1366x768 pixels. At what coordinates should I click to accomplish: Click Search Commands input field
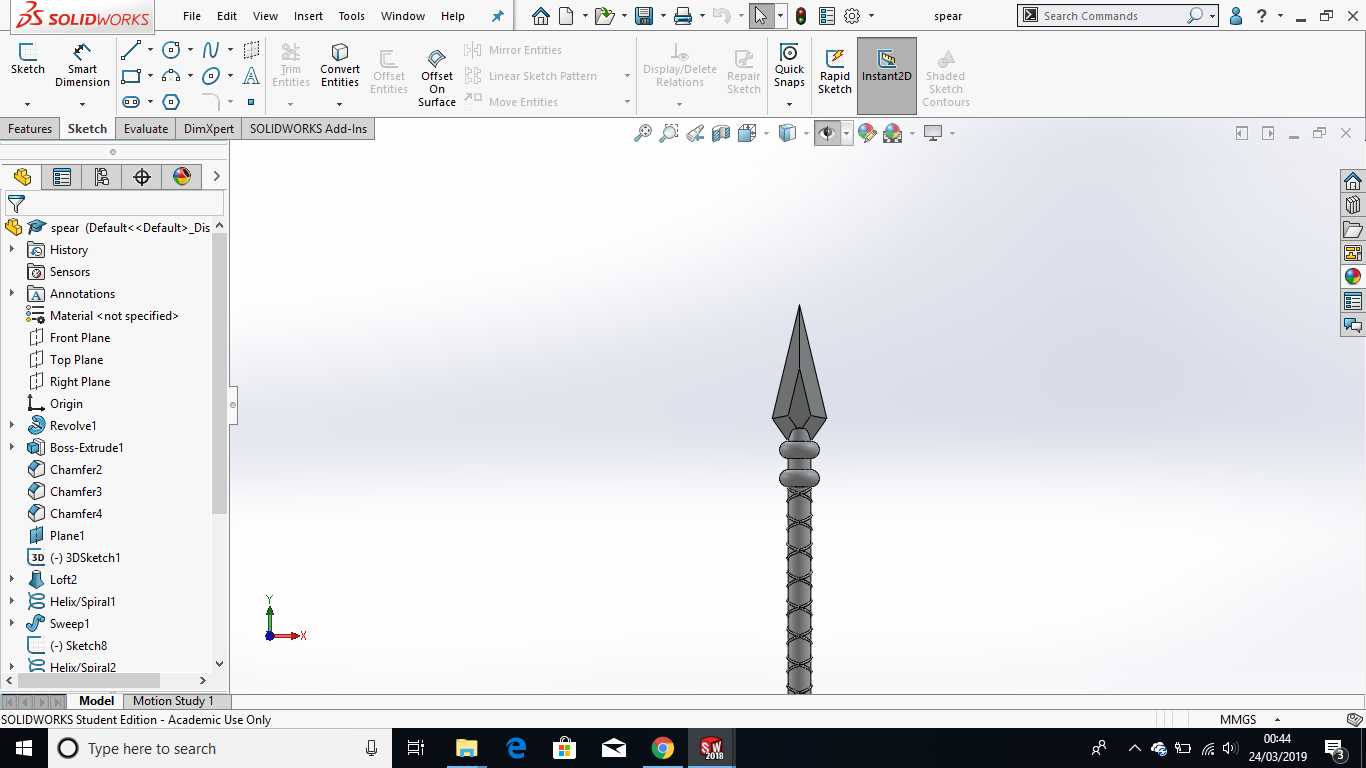(x=1111, y=16)
